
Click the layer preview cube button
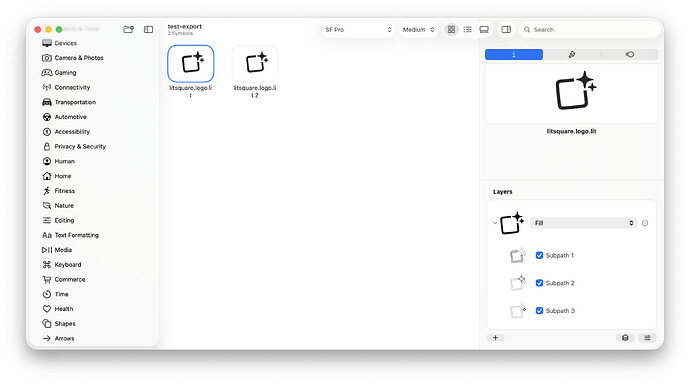pos(625,338)
